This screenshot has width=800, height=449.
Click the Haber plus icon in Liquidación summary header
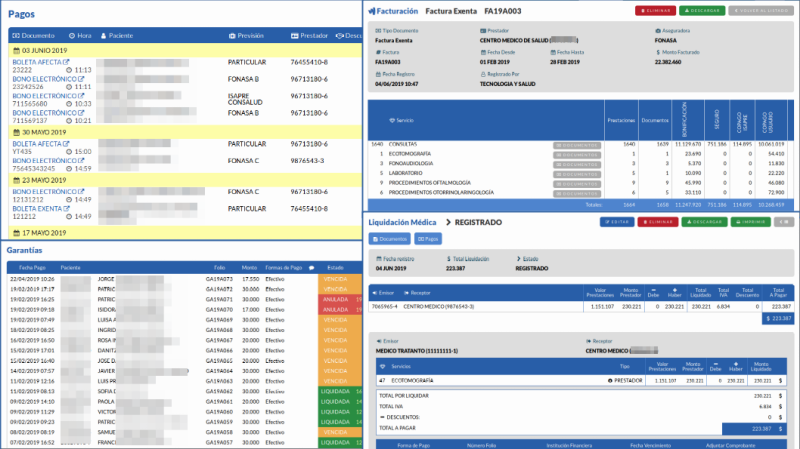[674, 290]
